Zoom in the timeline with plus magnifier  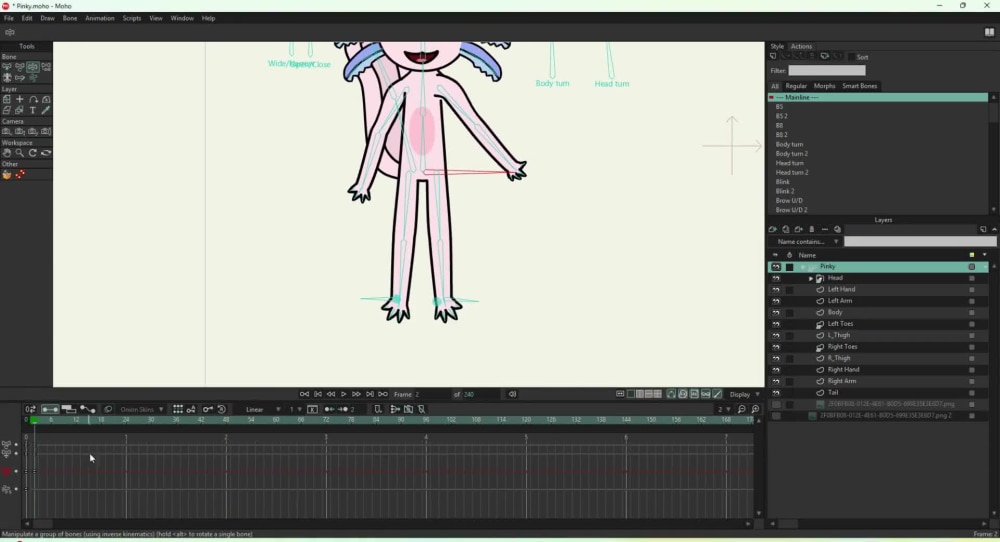[755, 409]
